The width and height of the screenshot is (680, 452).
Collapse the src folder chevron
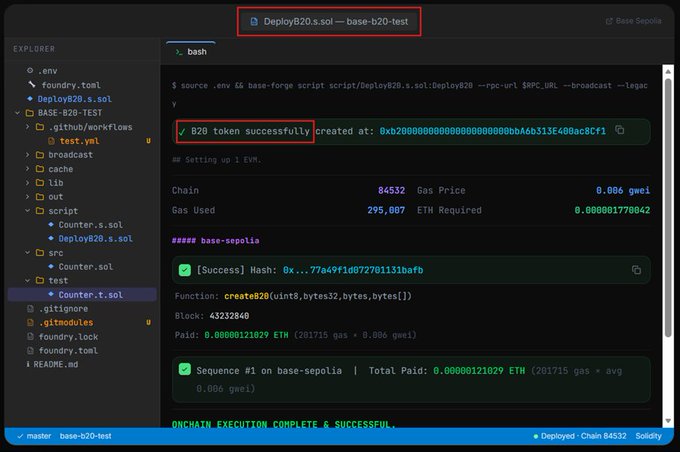pyautogui.click(x=27, y=252)
